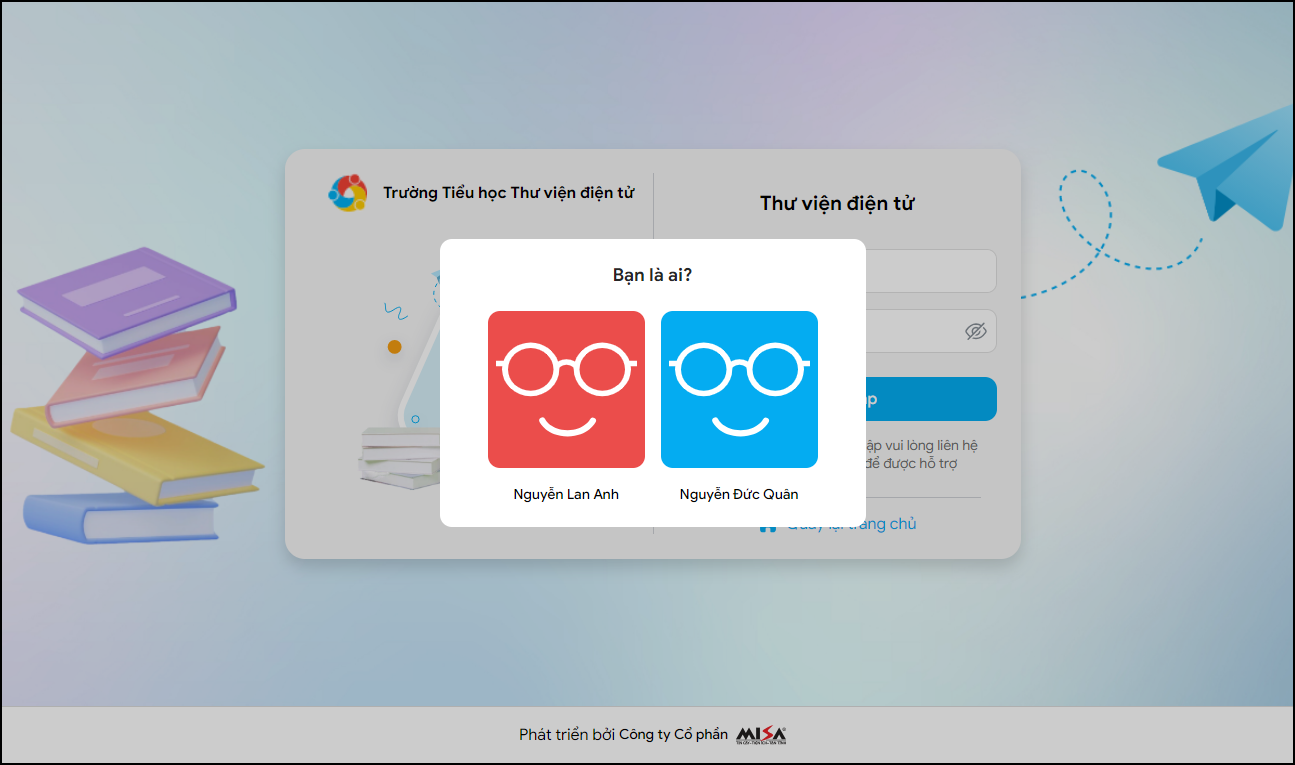Choose the blue Nguyễn Đức Quân avatar
The image size is (1295, 765).
(x=739, y=389)
